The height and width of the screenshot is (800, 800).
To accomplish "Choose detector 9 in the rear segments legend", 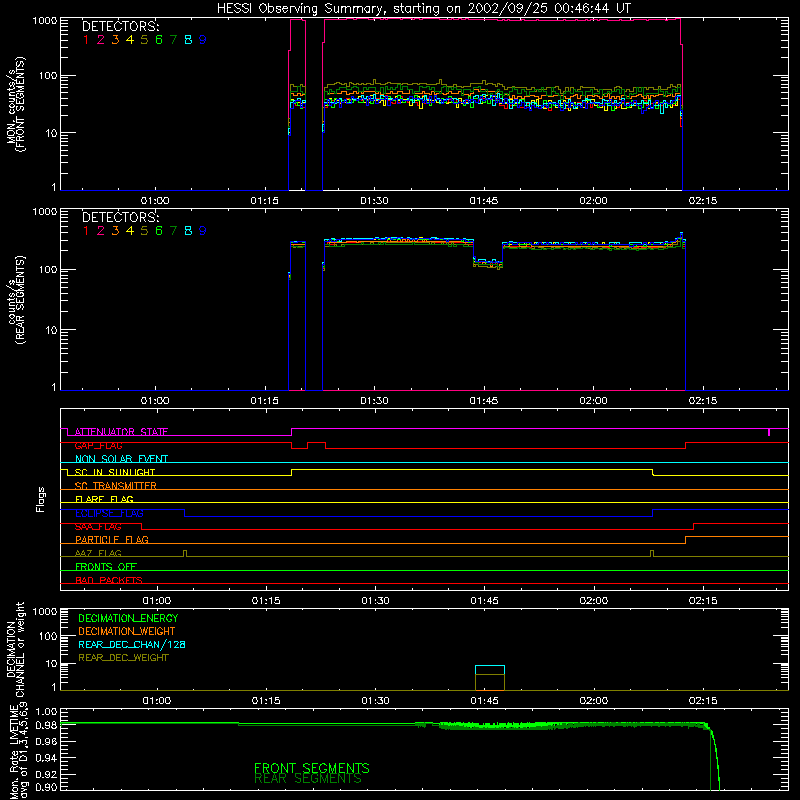I will 203,231.
